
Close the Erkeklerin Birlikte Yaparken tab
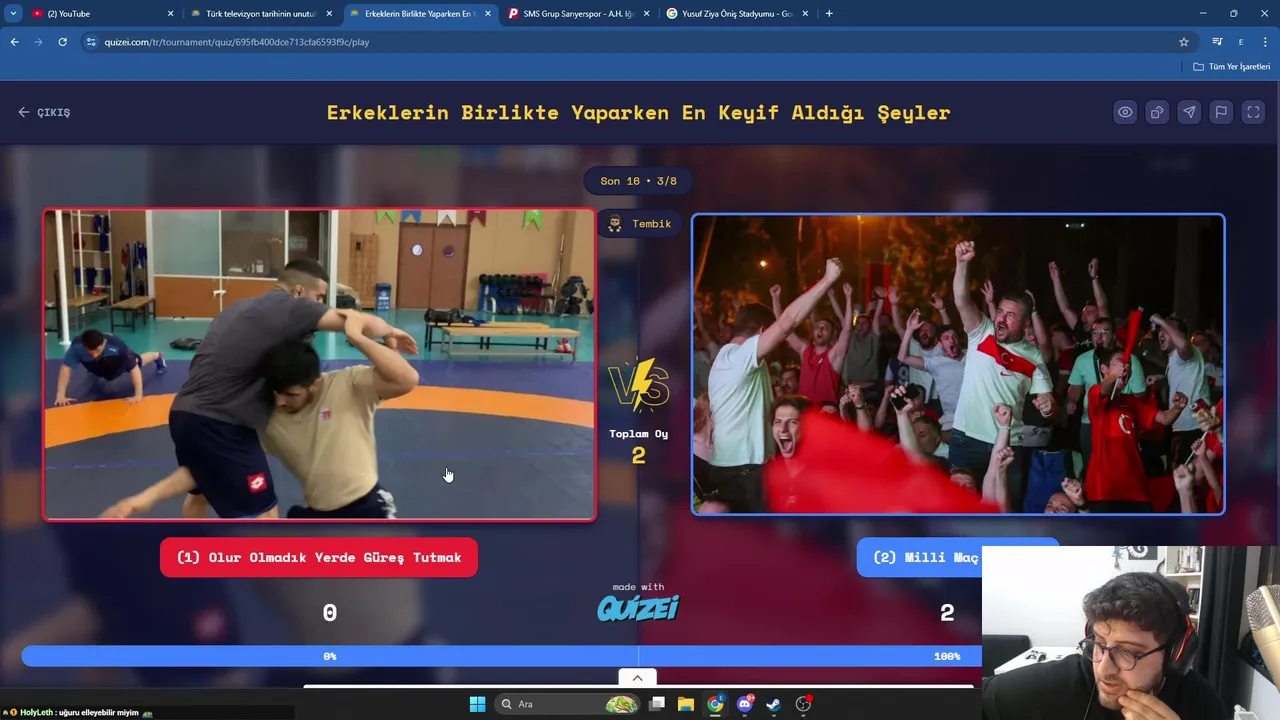(488, 14)
